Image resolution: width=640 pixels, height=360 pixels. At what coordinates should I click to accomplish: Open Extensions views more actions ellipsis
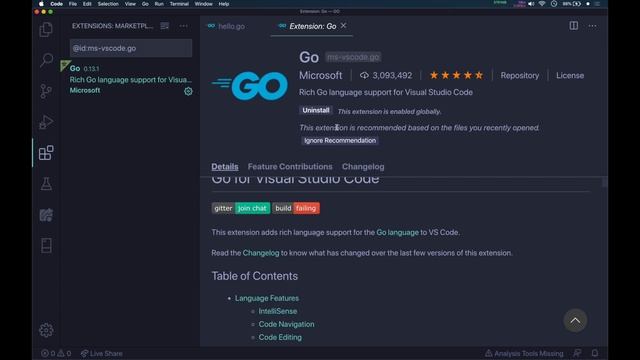tap(184, 26)
